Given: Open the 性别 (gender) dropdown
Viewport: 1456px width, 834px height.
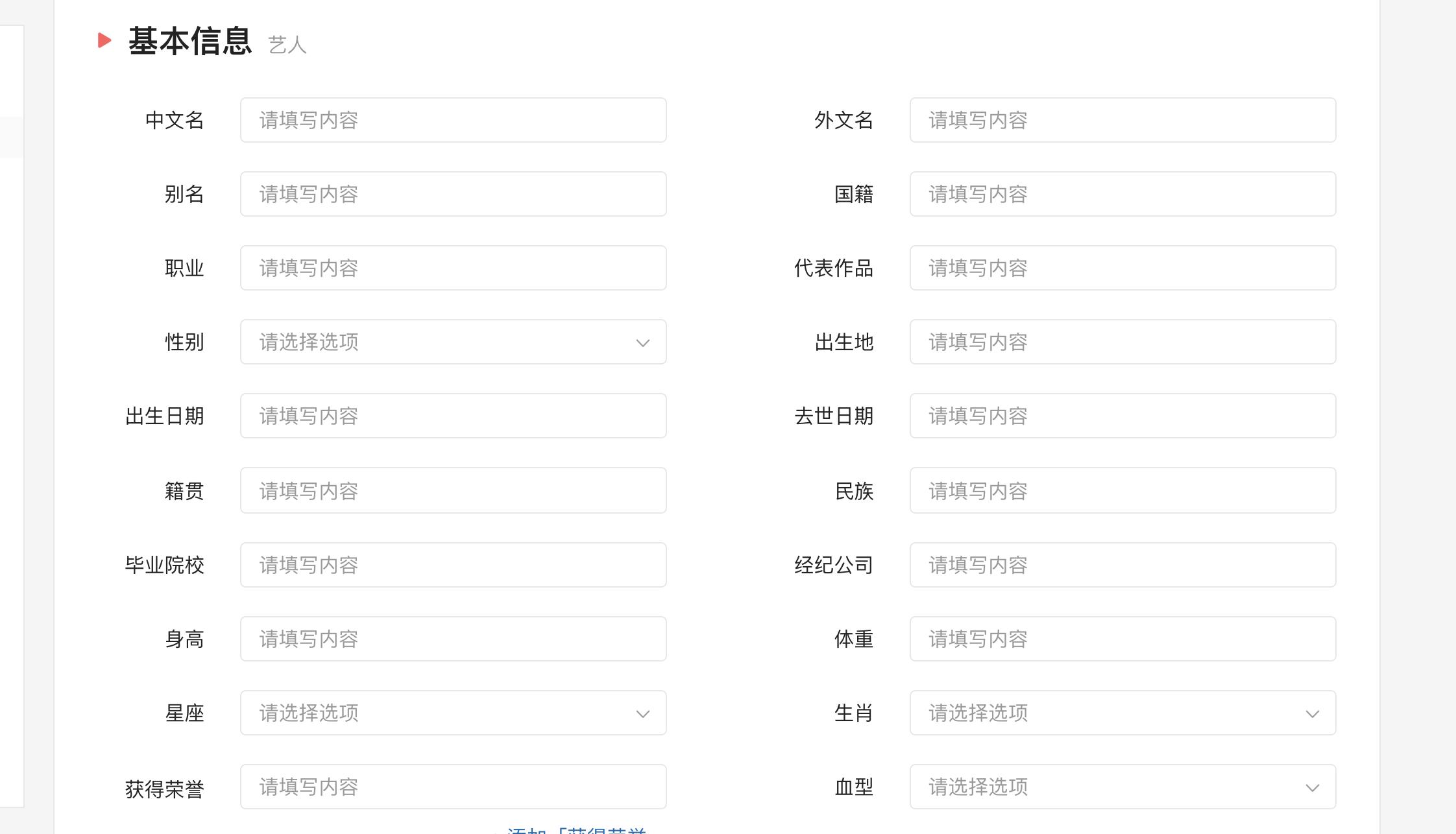Looking at the screenshot, I should [x=453, y=342].
